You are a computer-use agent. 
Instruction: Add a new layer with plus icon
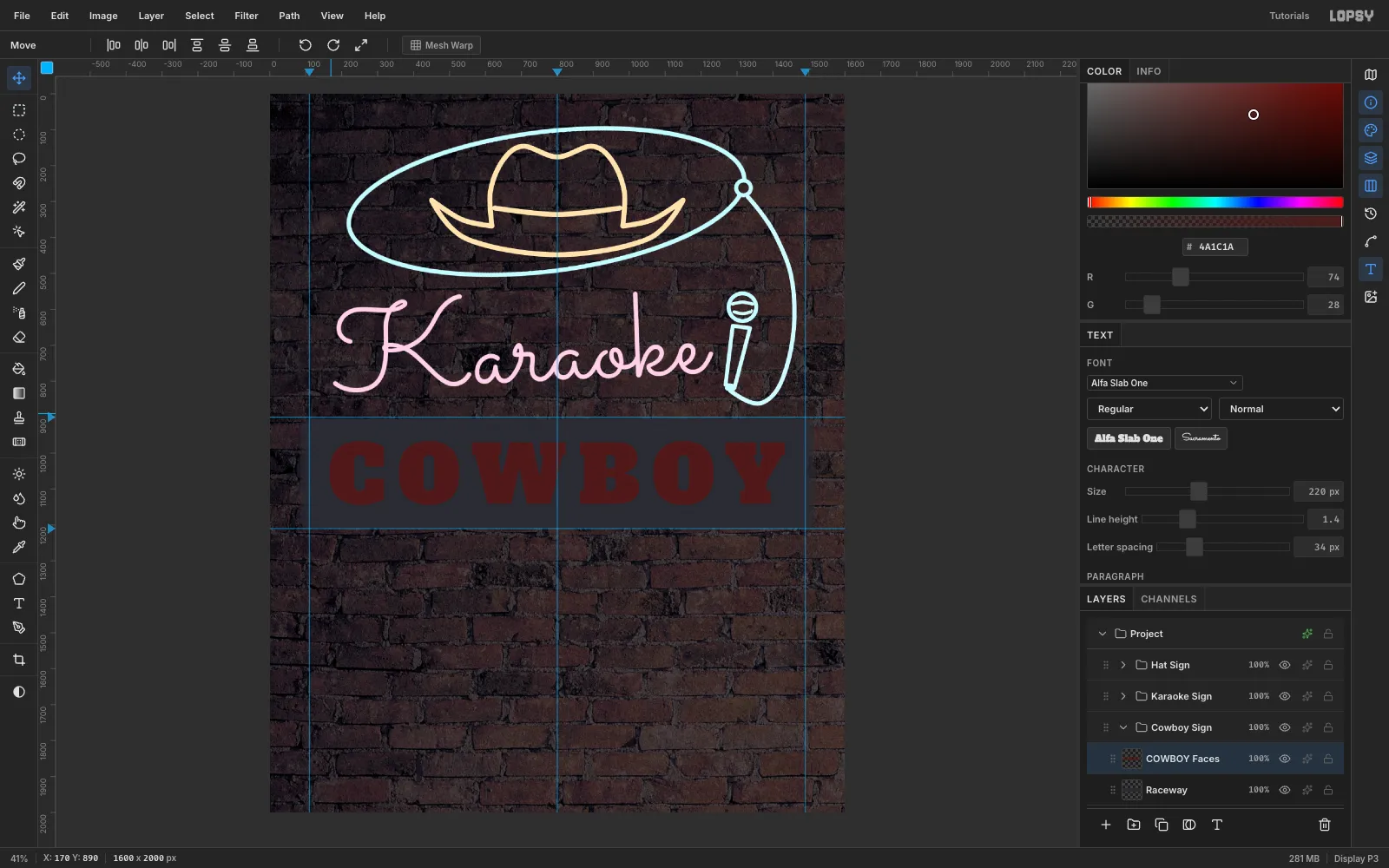tap(1106, 825)
